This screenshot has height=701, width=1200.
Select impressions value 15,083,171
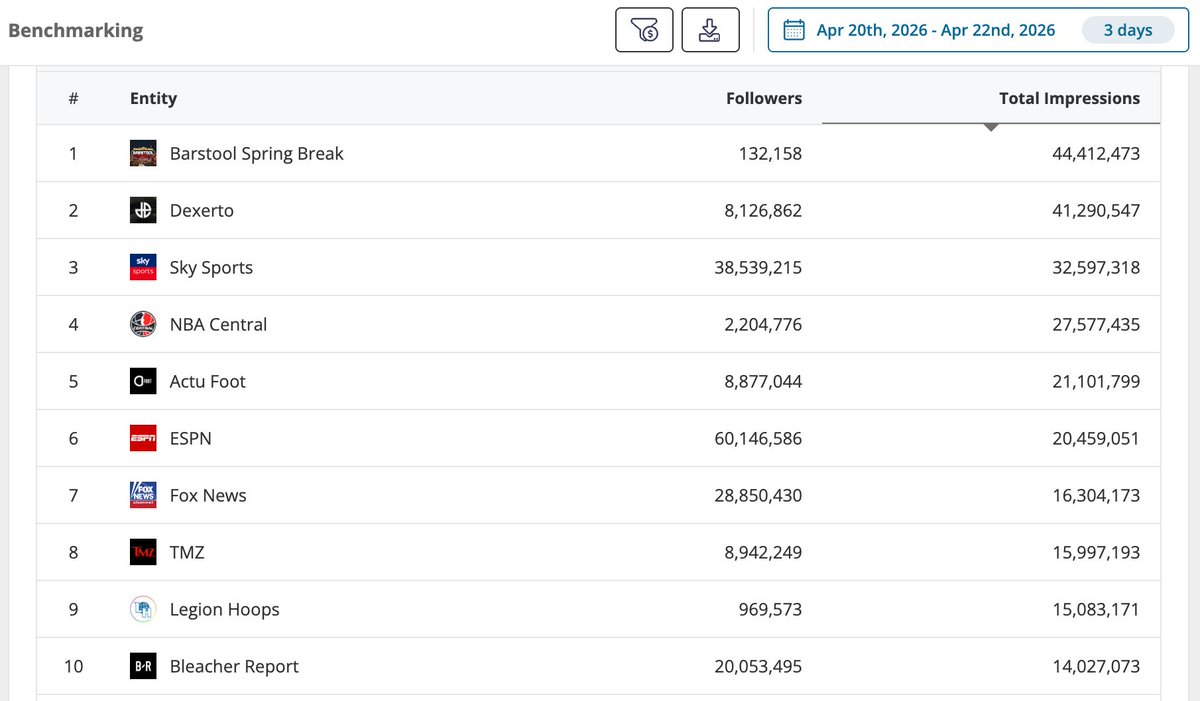pyautogui.click(x=1094, y=609)
